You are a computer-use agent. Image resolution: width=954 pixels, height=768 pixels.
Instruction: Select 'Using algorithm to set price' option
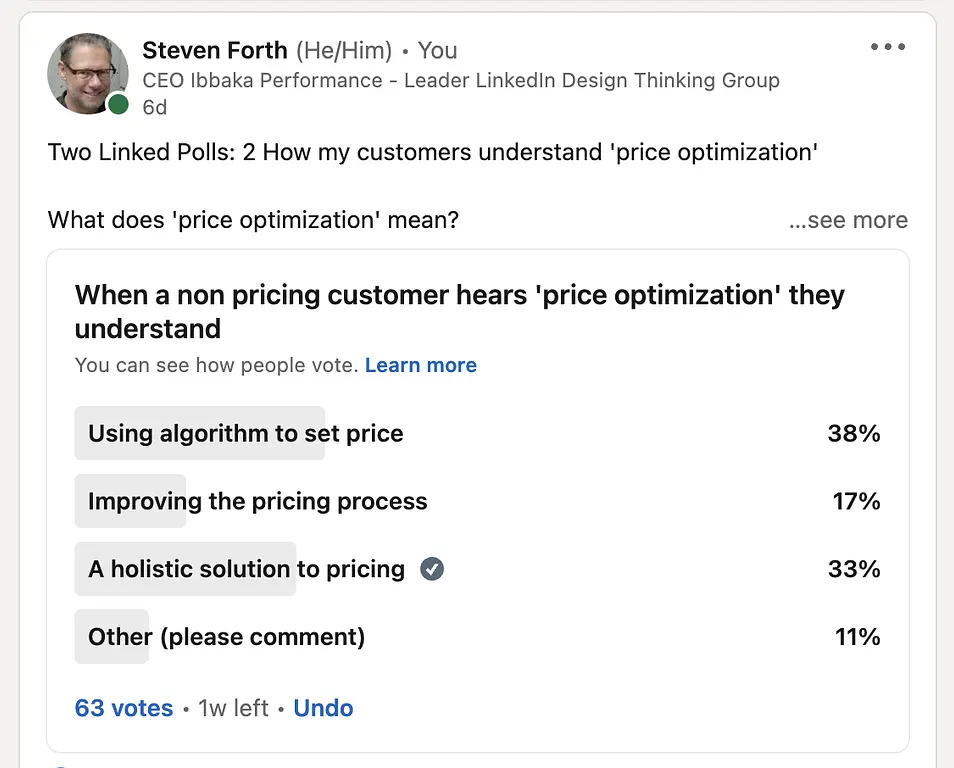point(478,433)
